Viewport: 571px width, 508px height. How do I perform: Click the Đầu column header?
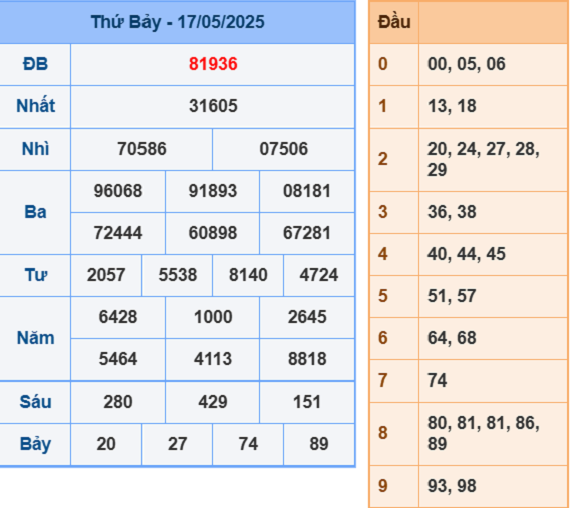[x=394, y=22]
